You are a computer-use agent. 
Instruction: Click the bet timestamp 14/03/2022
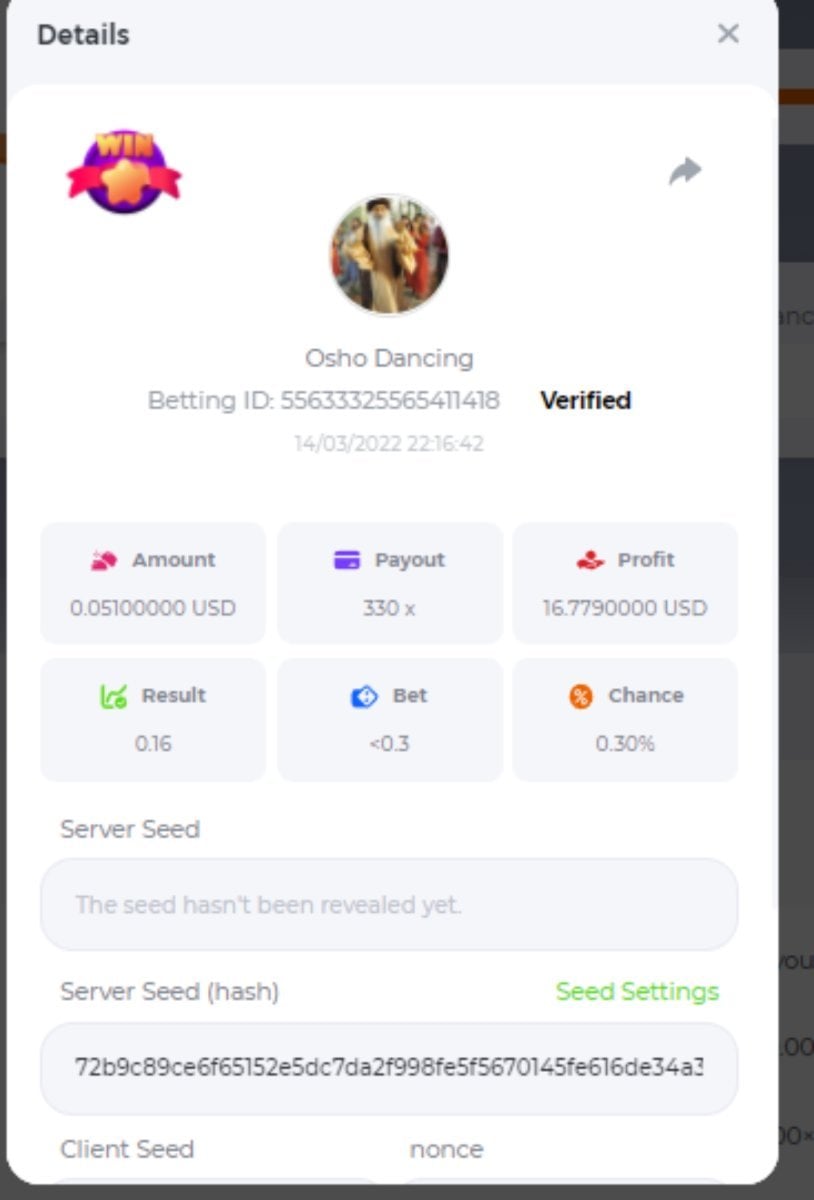388,443
